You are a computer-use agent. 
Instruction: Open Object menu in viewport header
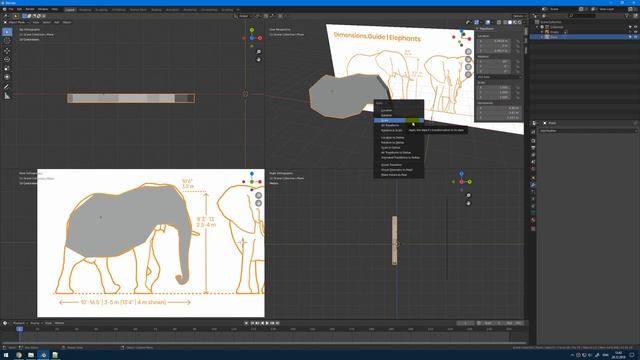pos(67,22)
